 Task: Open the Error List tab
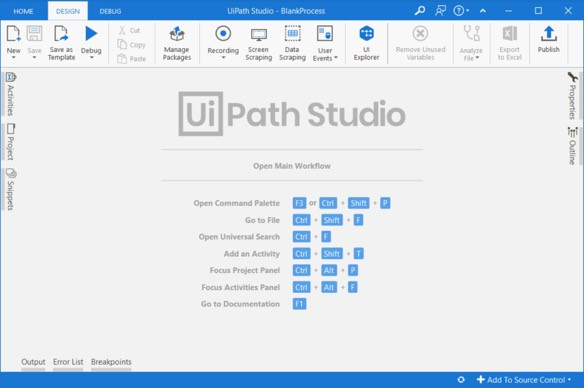pos(68,362)
